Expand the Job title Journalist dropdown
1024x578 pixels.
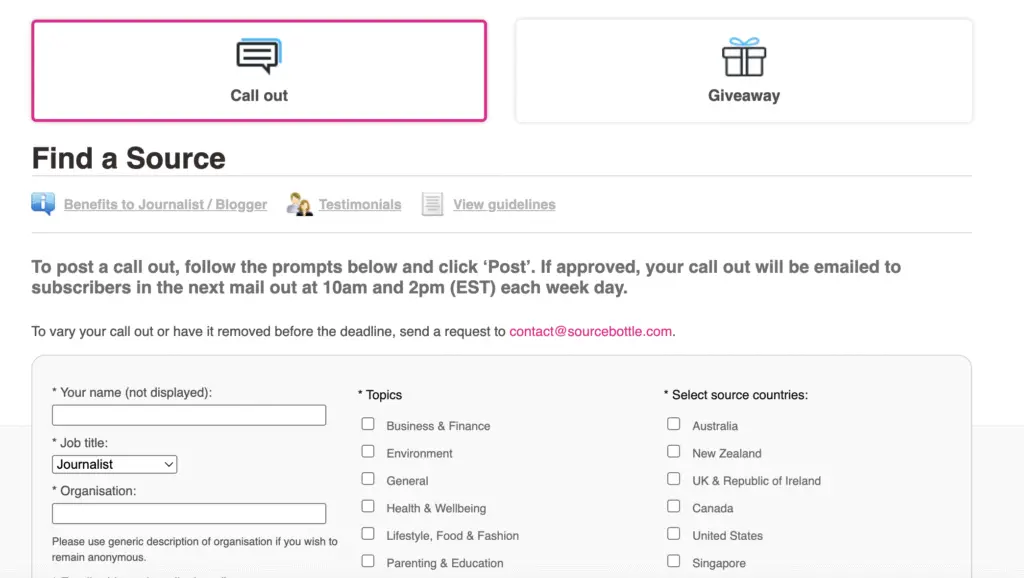coord(114,464)
